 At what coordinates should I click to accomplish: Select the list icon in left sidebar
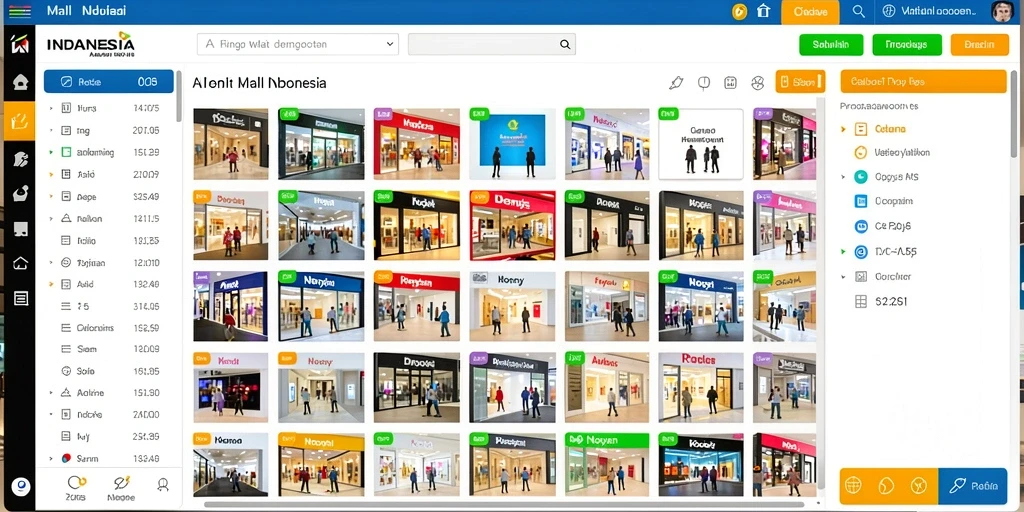(x=21, y=299)
